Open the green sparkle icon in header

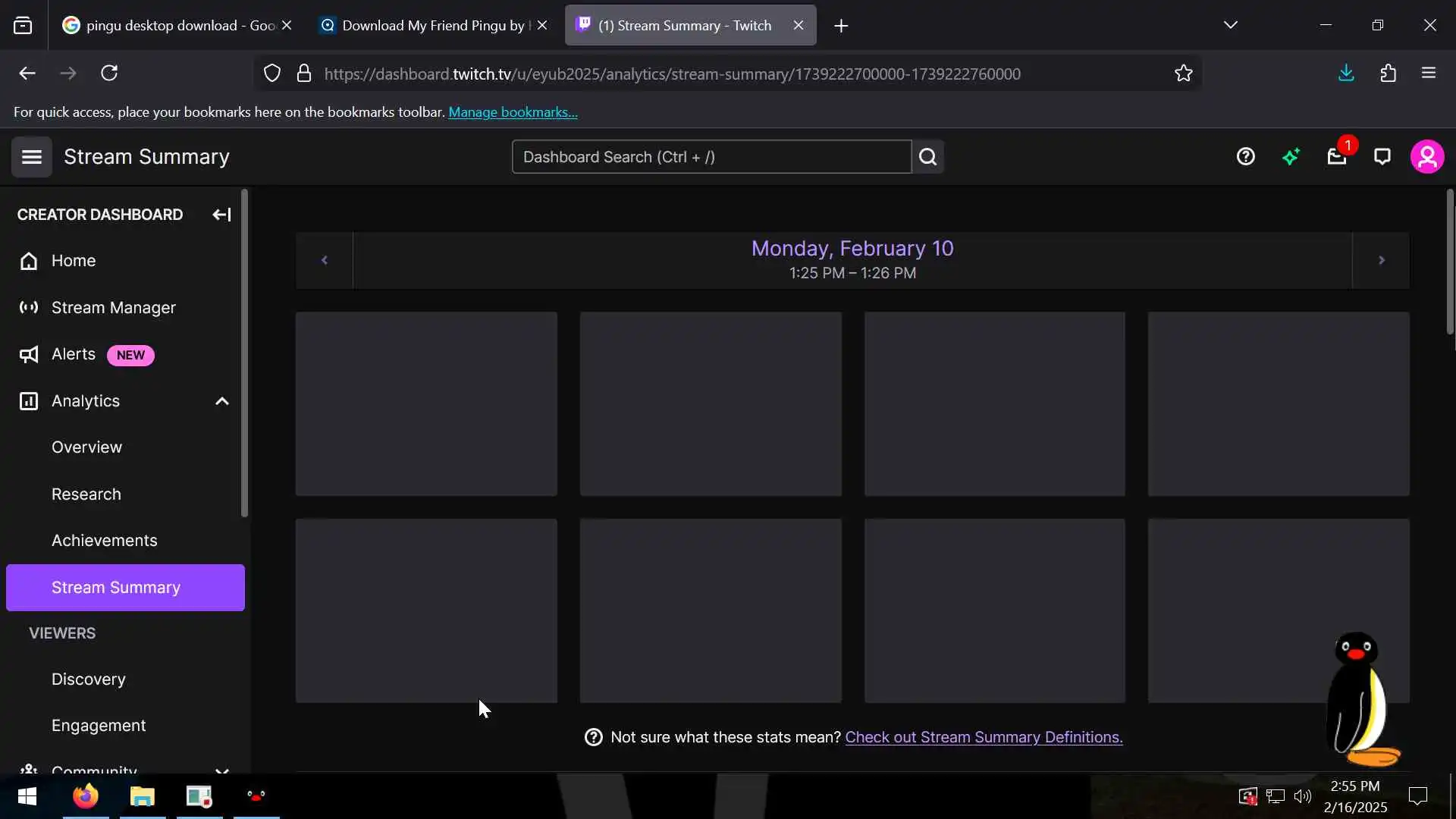(1291, 157)
